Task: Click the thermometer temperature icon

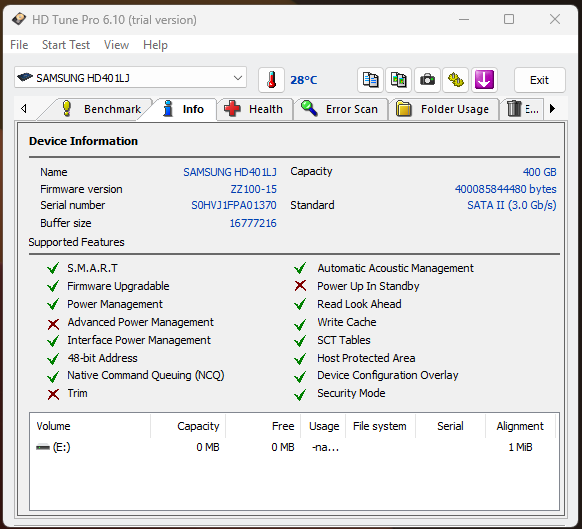Action: (x=271, y=80)
